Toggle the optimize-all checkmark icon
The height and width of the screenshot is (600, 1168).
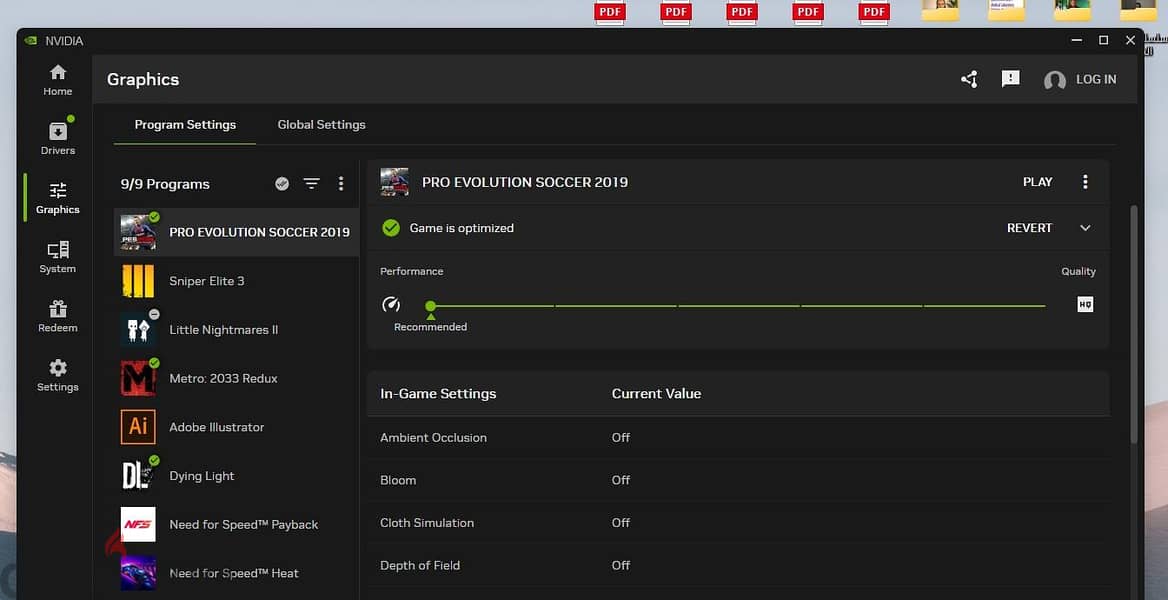coord(282,183)
